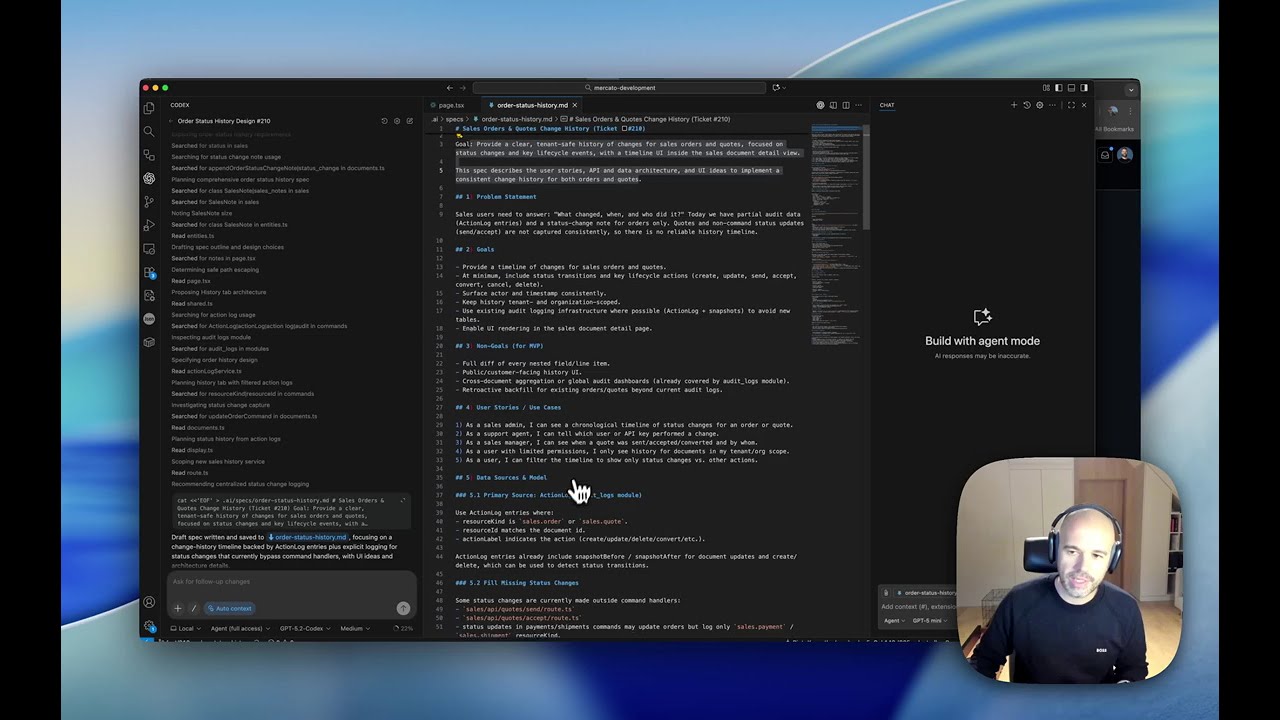Open the Search view in activity bar
This screenshot has width=1280, height=720.
point(149,131)
